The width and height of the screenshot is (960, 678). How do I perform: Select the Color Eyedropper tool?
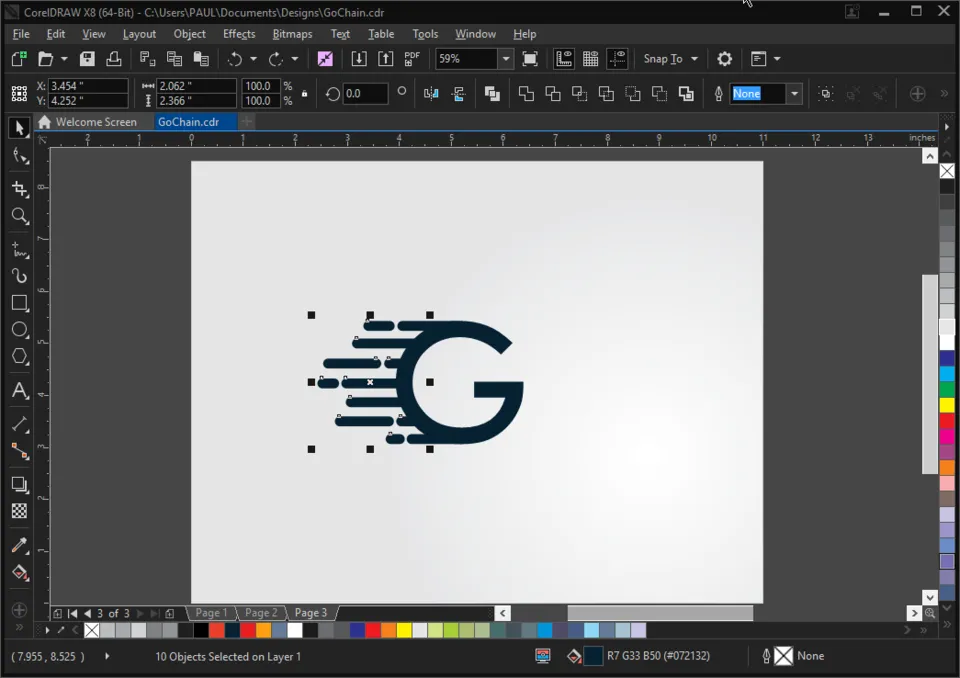point(20,545)
